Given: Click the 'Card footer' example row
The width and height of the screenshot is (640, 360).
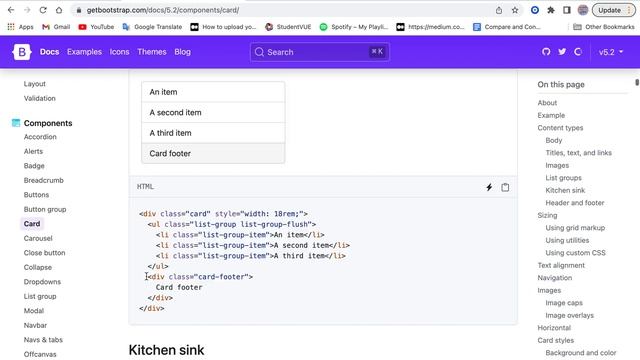Looking at the screenshot, I should tap(213, 153).
